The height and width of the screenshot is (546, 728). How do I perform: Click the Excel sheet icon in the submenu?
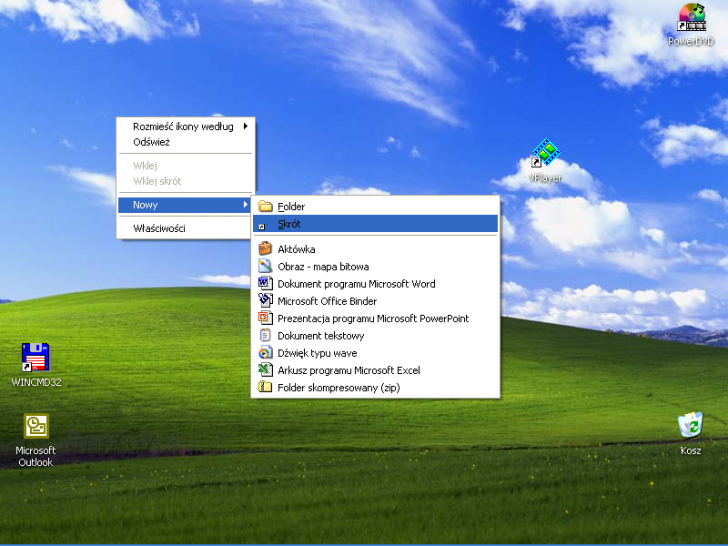click(265, 370)
